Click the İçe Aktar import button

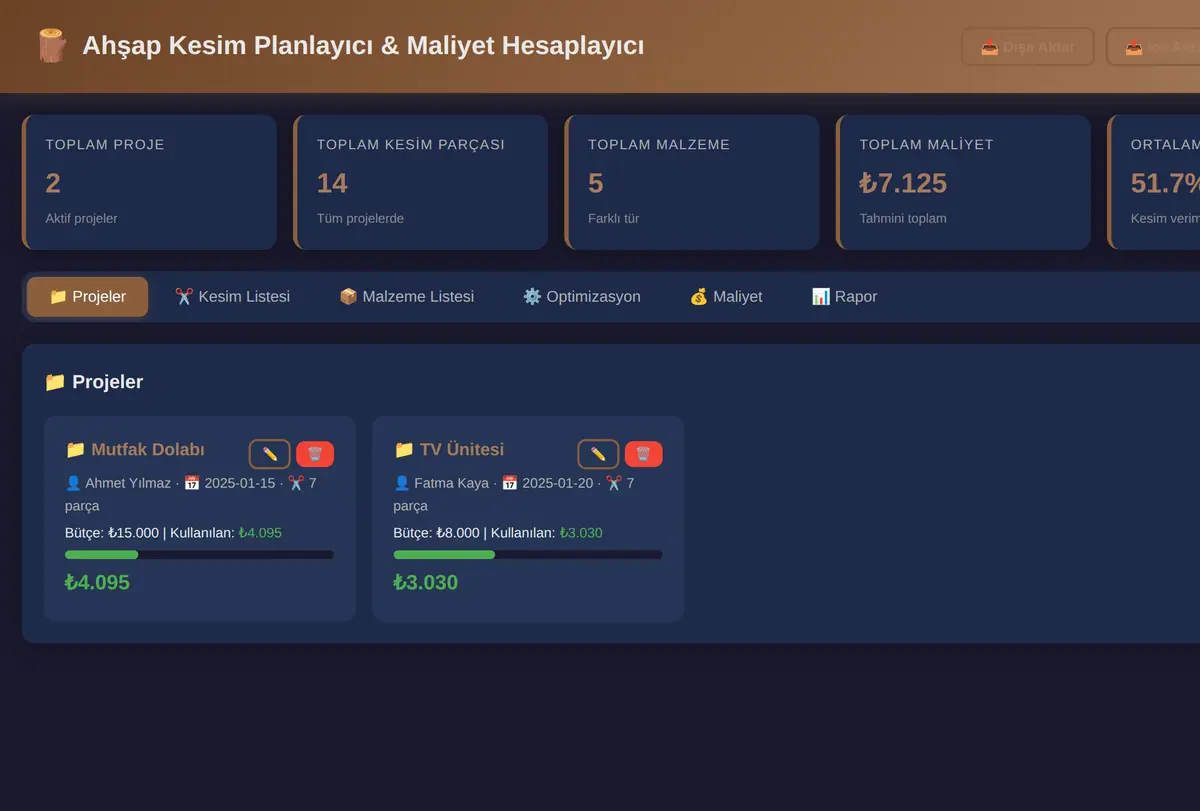click(1153, 47)
